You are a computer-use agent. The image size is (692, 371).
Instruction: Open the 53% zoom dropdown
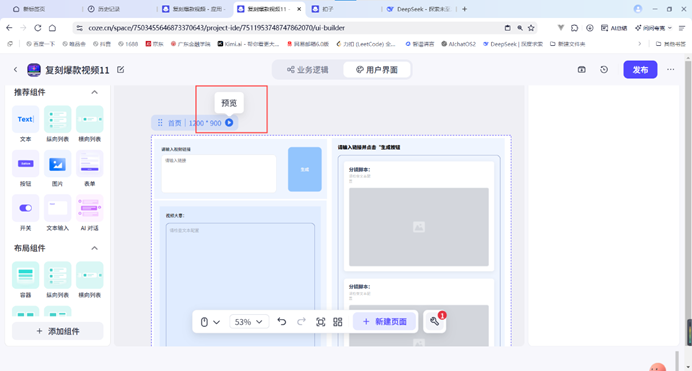[x=248, y=322]
